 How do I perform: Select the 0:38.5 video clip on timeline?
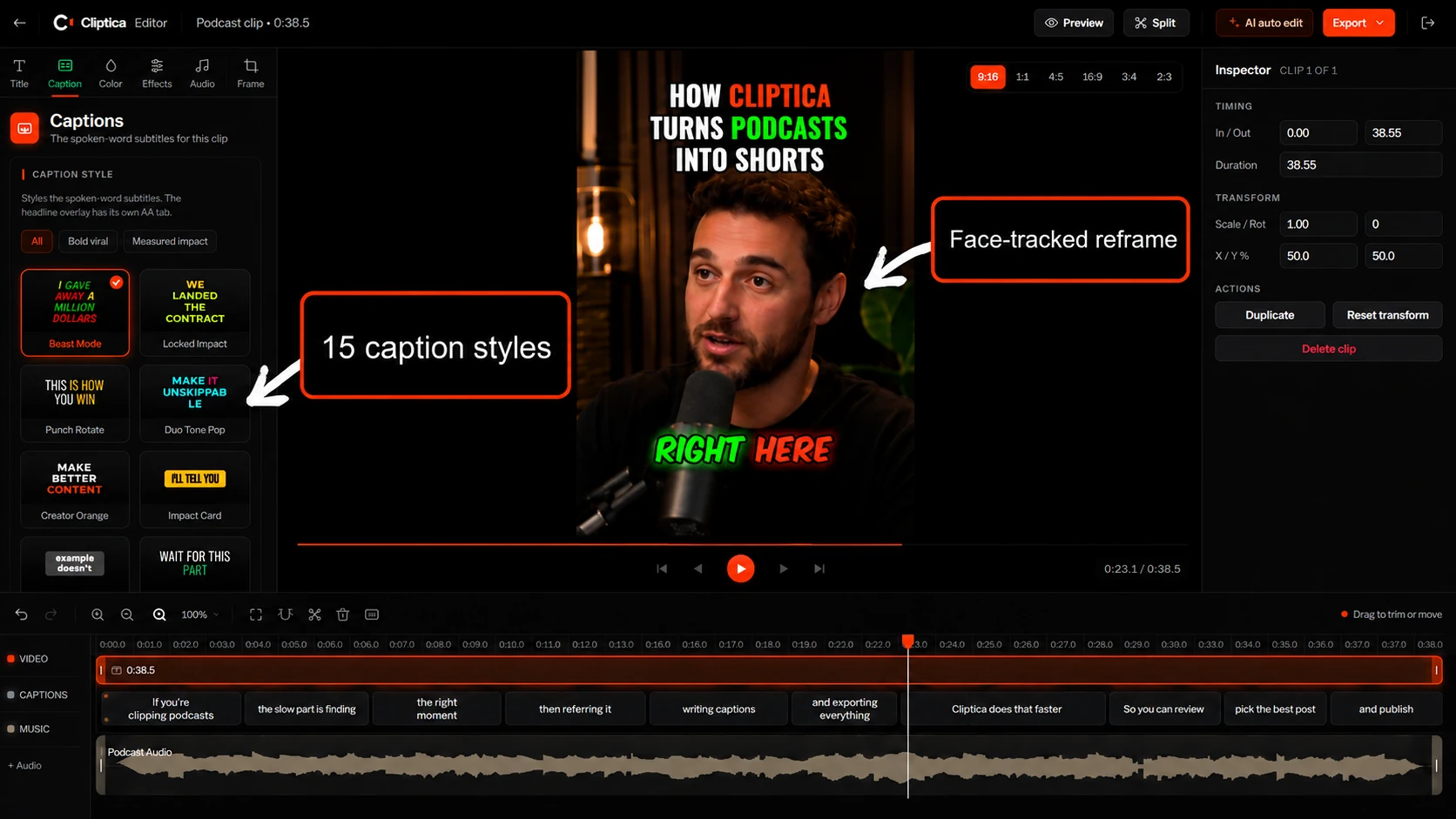[x=769, y=670]
